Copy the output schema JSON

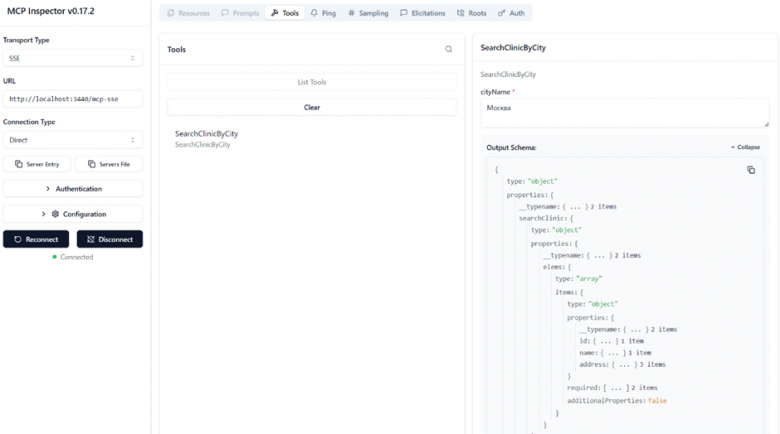click(751, 170)
